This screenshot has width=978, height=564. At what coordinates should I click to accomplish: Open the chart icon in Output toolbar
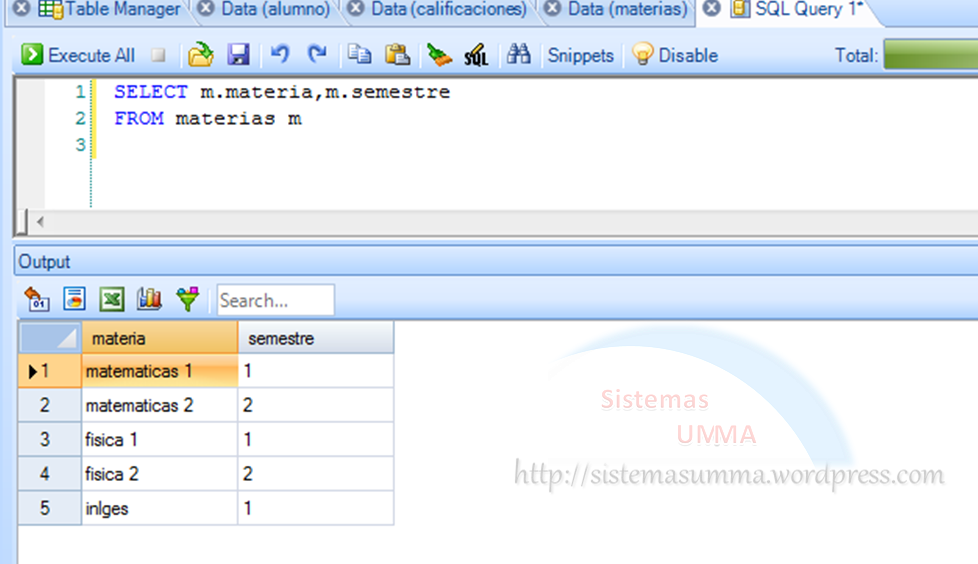coord(150,299)
